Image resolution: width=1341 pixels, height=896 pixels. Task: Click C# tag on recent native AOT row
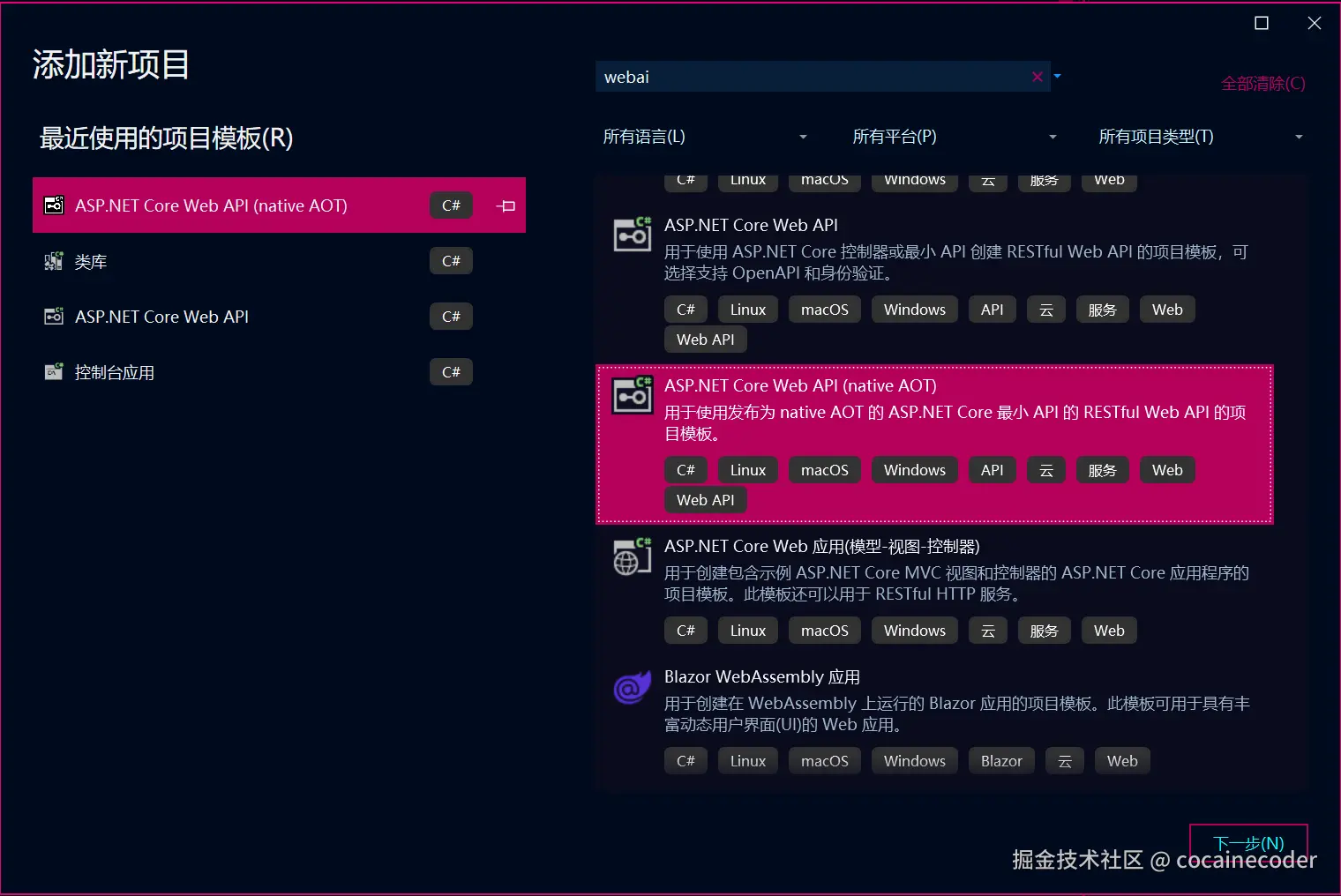click(451, 205)
